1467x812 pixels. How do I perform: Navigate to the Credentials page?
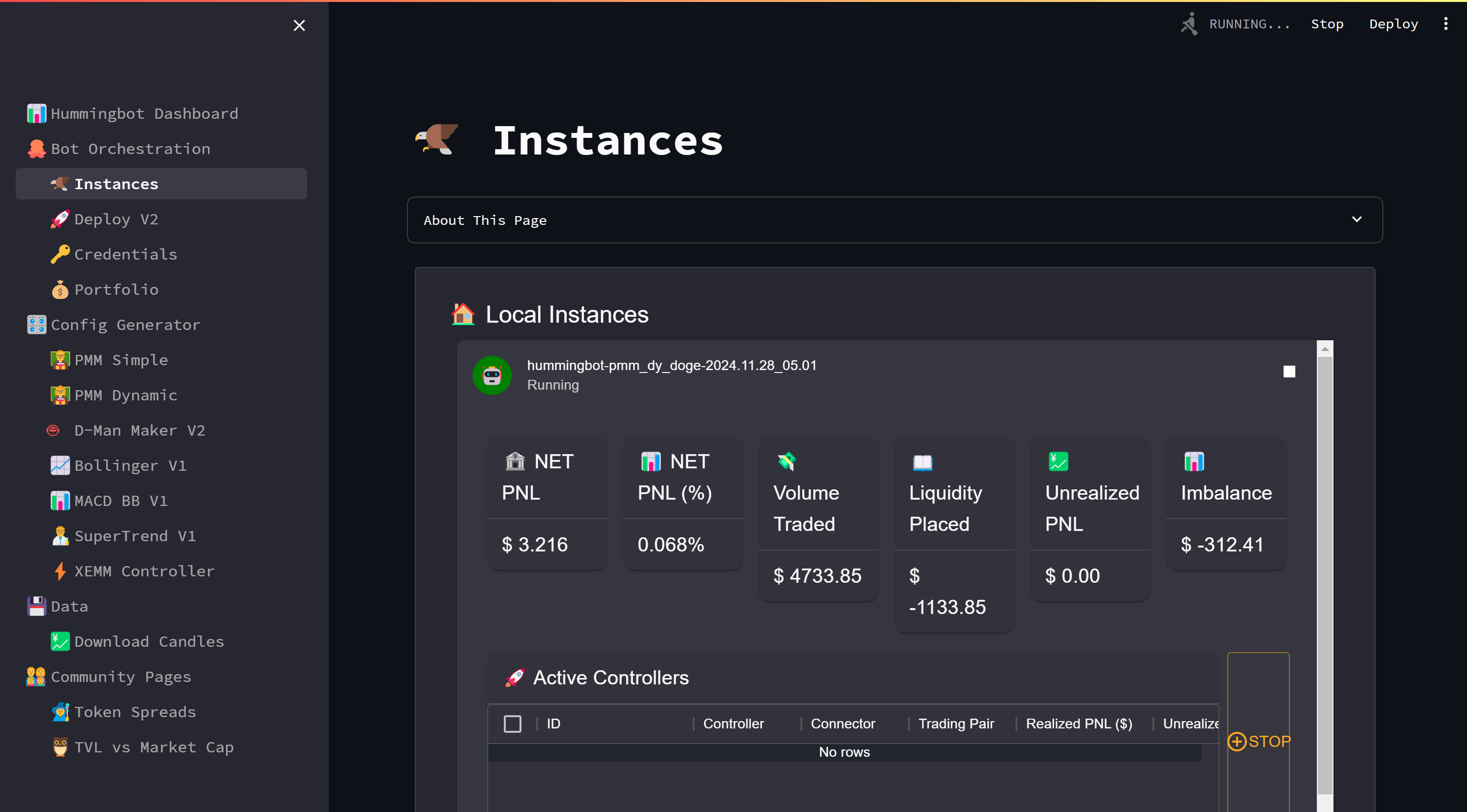click(x=126, y=254)
